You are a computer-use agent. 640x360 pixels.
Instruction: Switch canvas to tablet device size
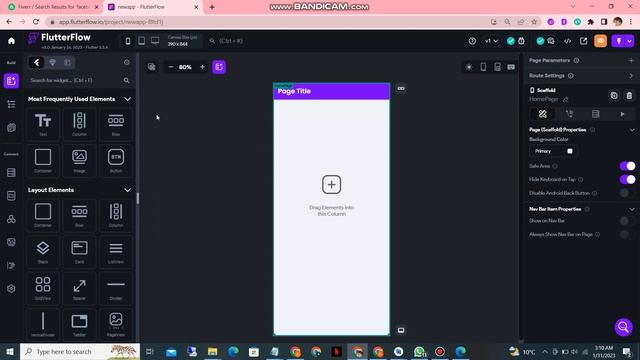[141, 41]
